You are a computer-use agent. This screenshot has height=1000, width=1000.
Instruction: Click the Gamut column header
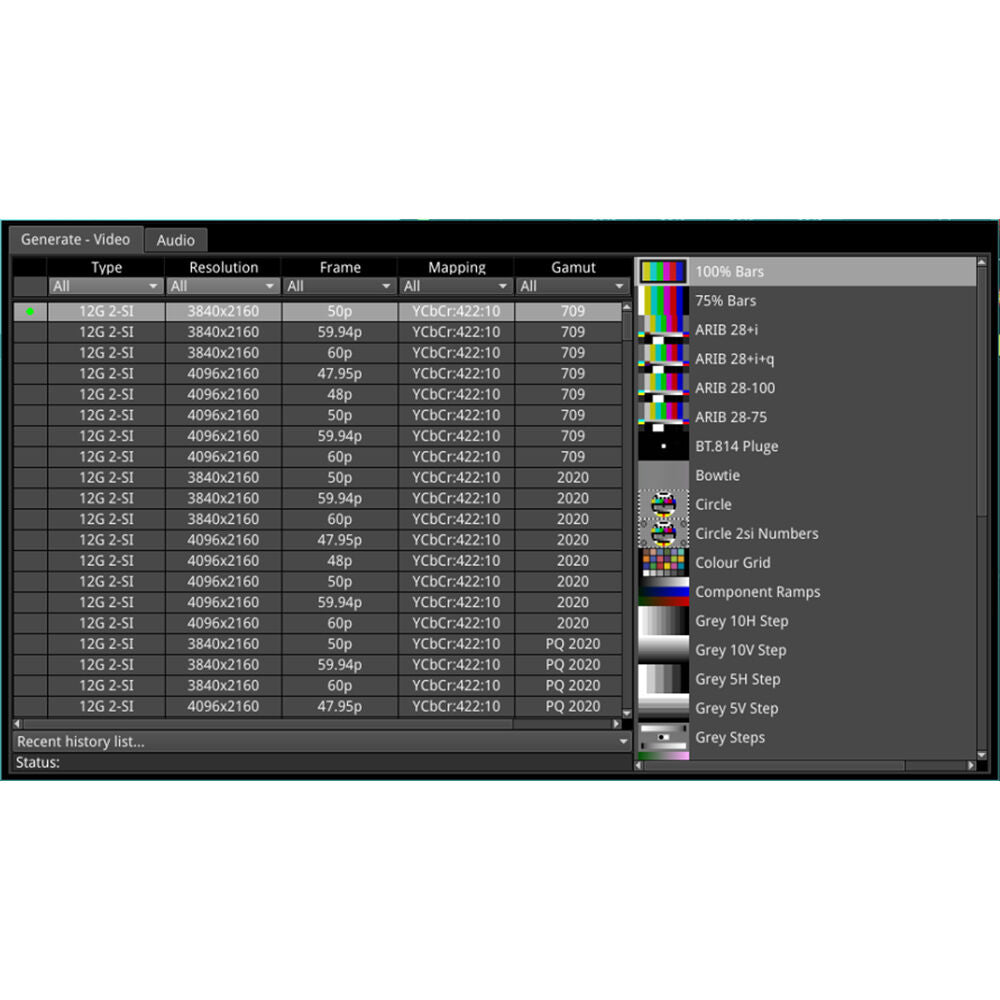(573, 267)
